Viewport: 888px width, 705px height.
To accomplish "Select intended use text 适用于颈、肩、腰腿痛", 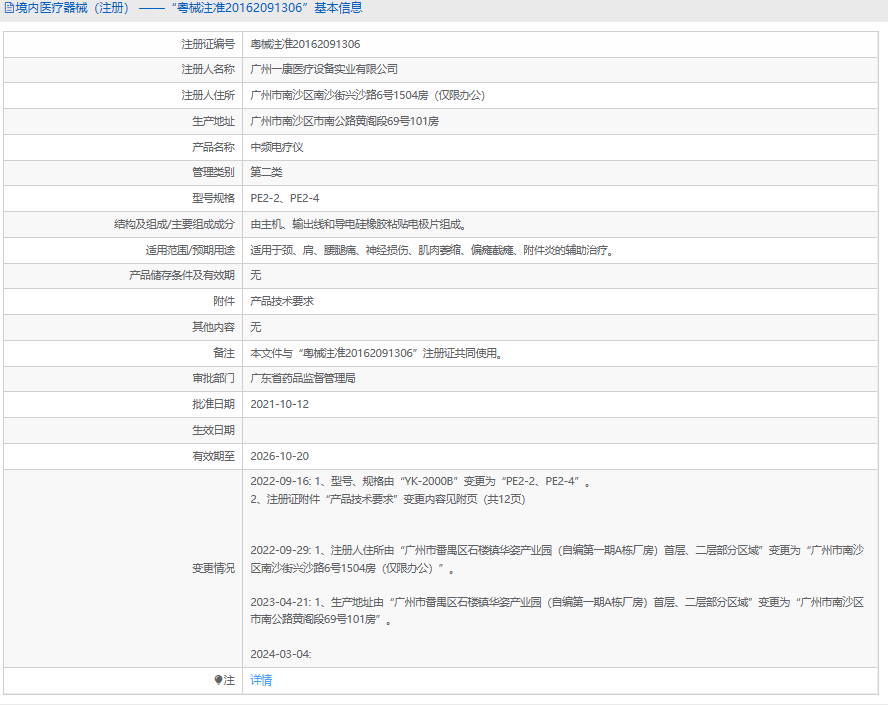I will (x=304, y=250).
